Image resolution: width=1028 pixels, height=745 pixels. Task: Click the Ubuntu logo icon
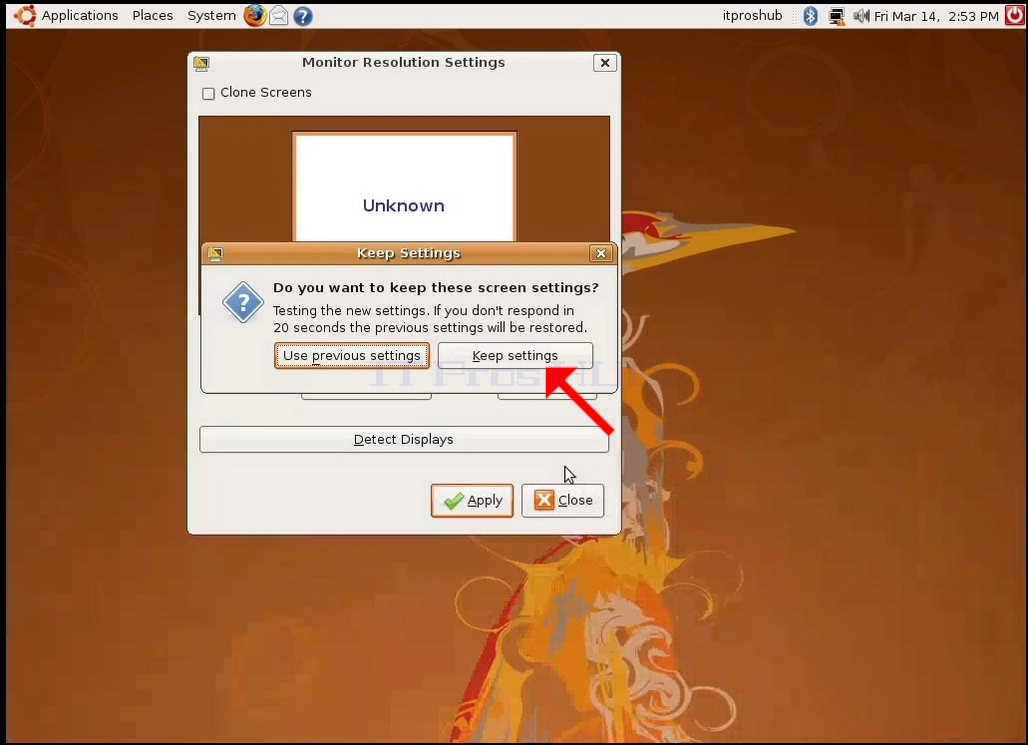(26, 16)
